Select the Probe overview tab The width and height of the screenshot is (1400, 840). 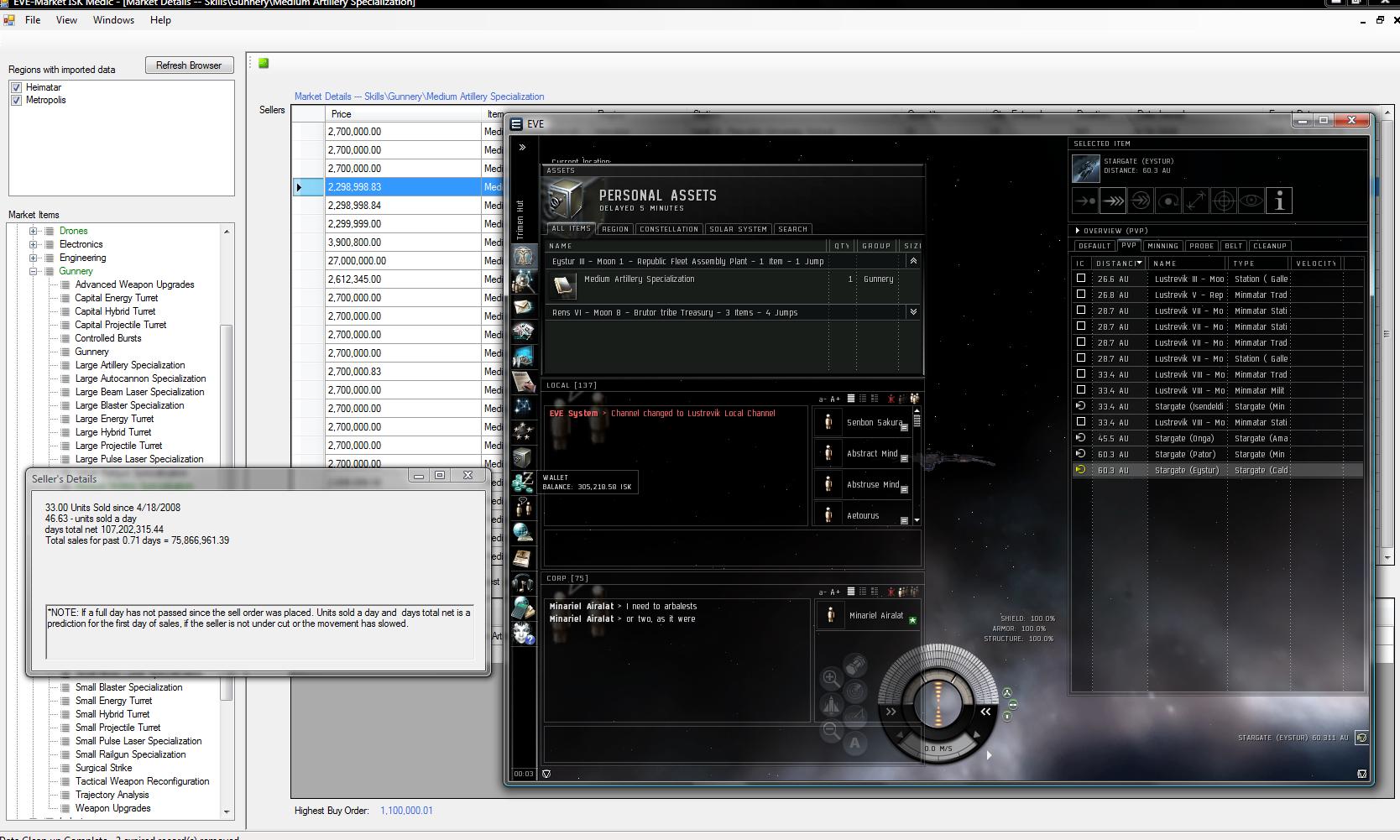tap(1201, 246)
